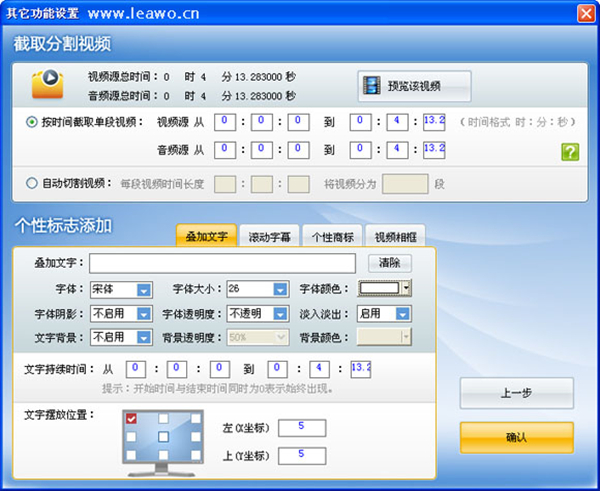Click the audio source start minute field

click(x=261, y=150)
